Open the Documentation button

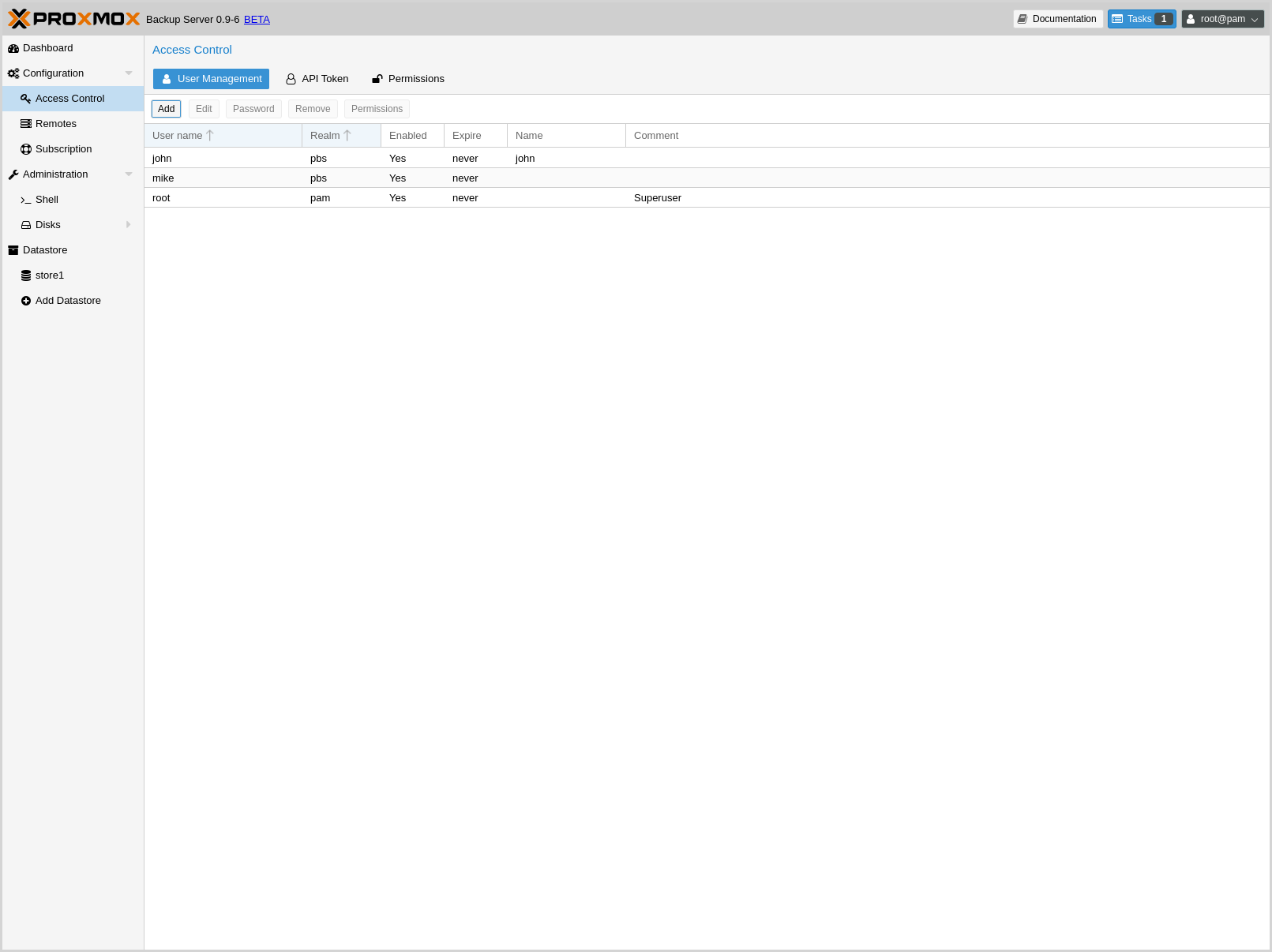tap(1057, 19)
